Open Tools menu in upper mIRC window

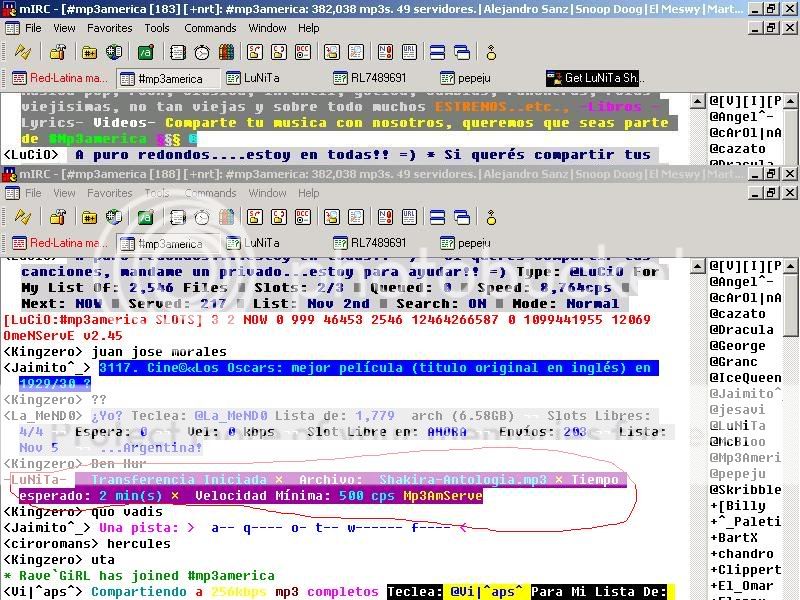pos(157,28)
